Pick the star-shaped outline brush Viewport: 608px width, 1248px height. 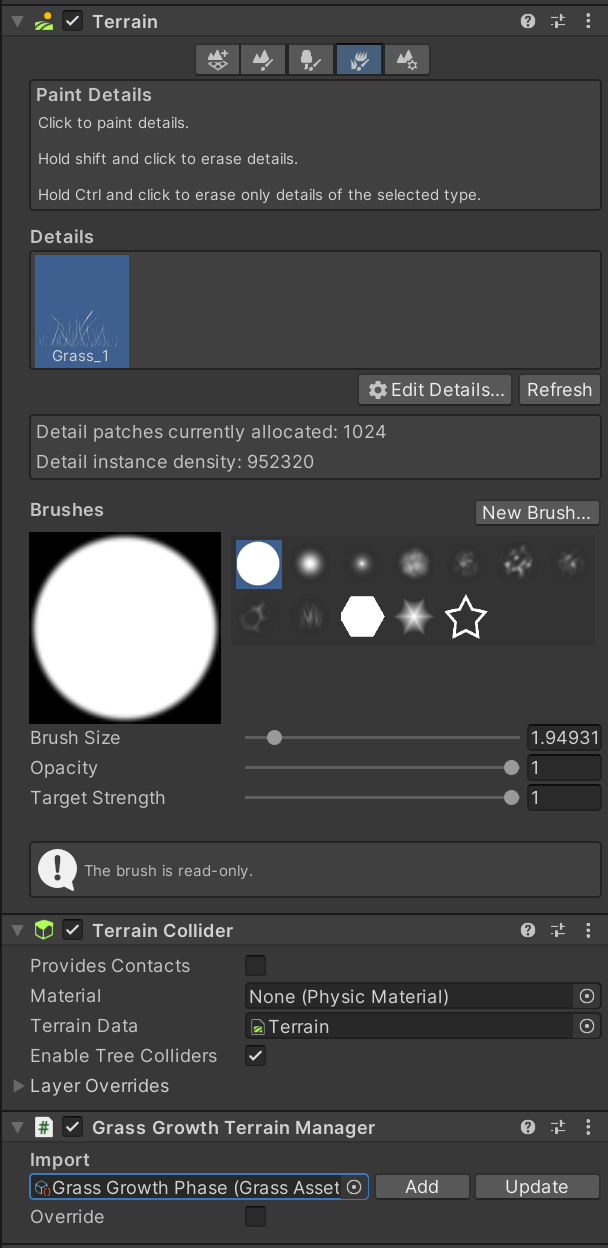click(x=465, y=618)
